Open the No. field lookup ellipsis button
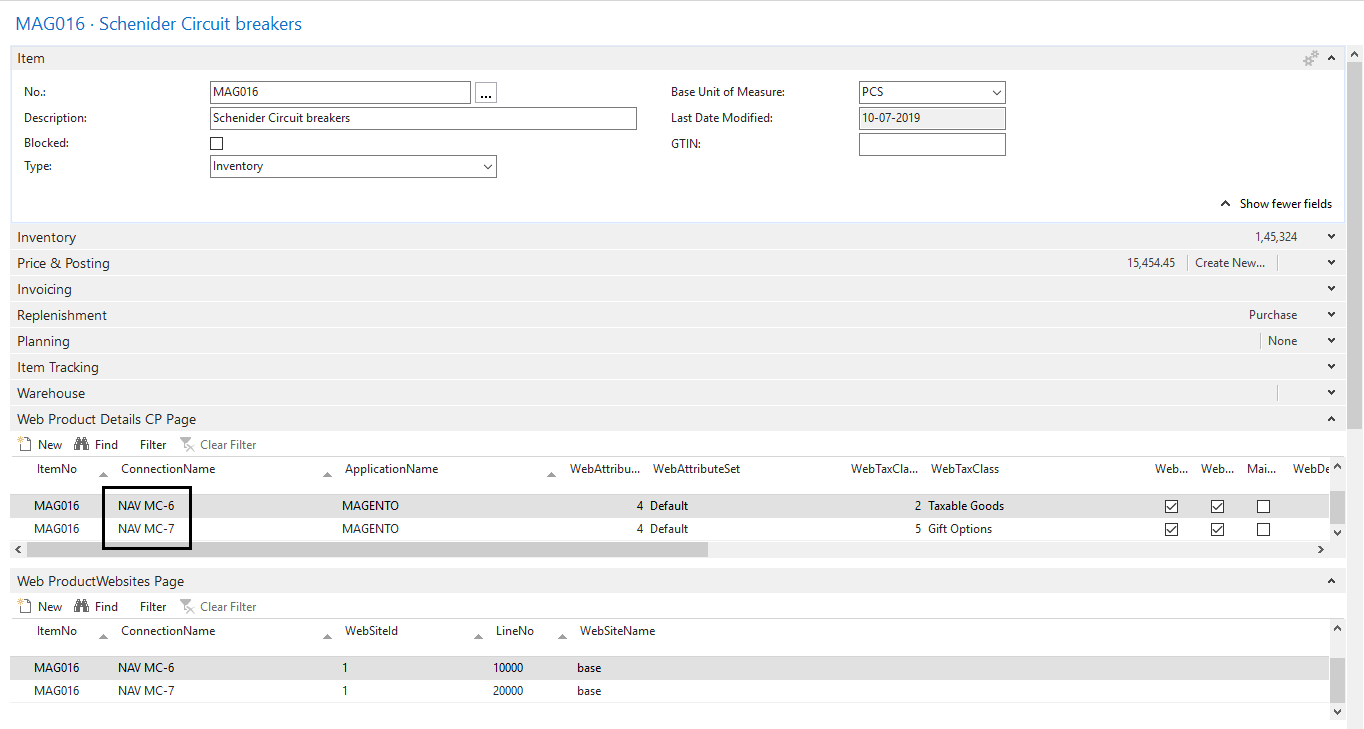The height and width of the screenshot is (729, 1364). [486, 93]
